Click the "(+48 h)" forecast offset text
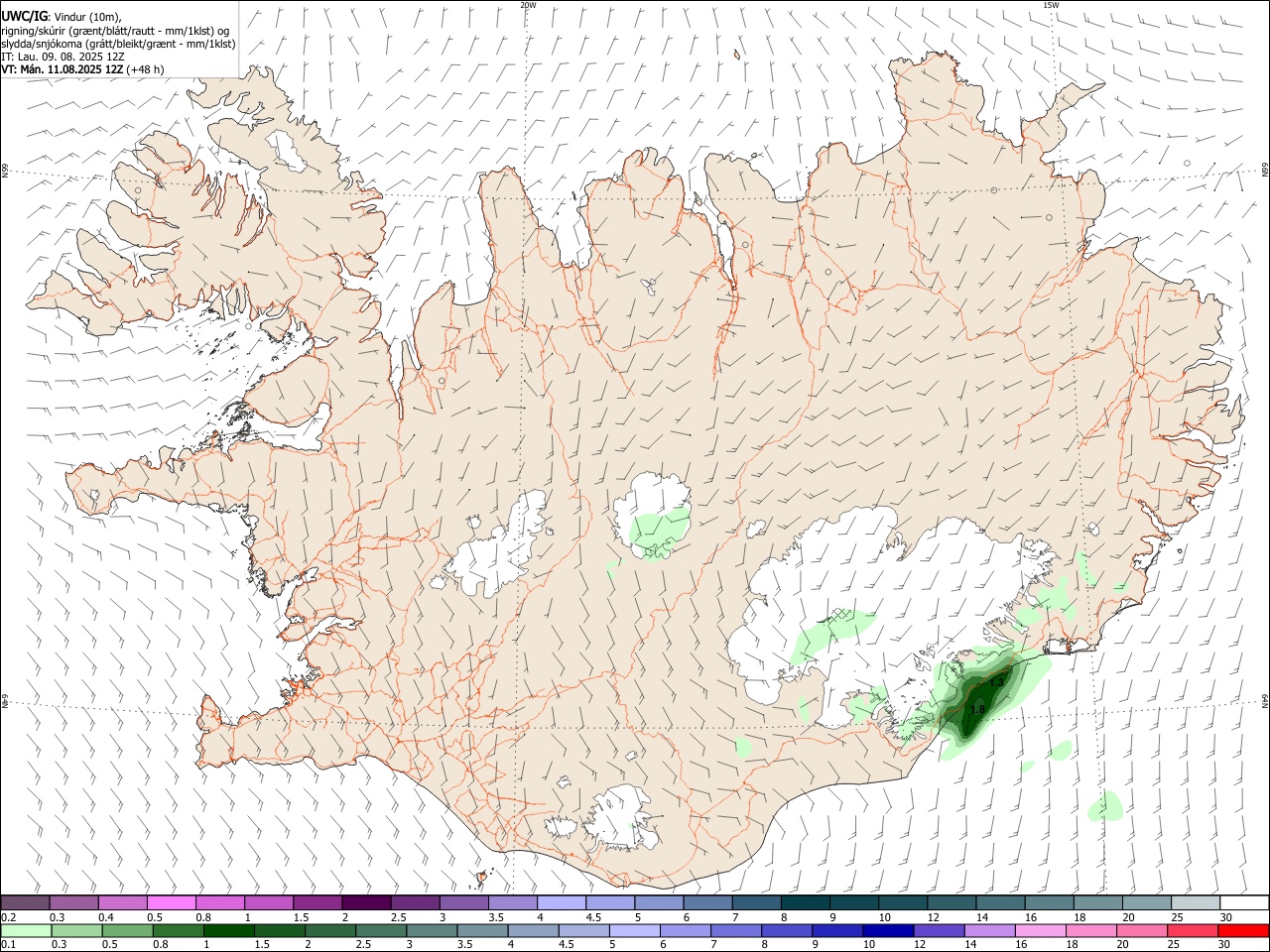The height and width of the screenshot is (952, 1270). (146, 69)
